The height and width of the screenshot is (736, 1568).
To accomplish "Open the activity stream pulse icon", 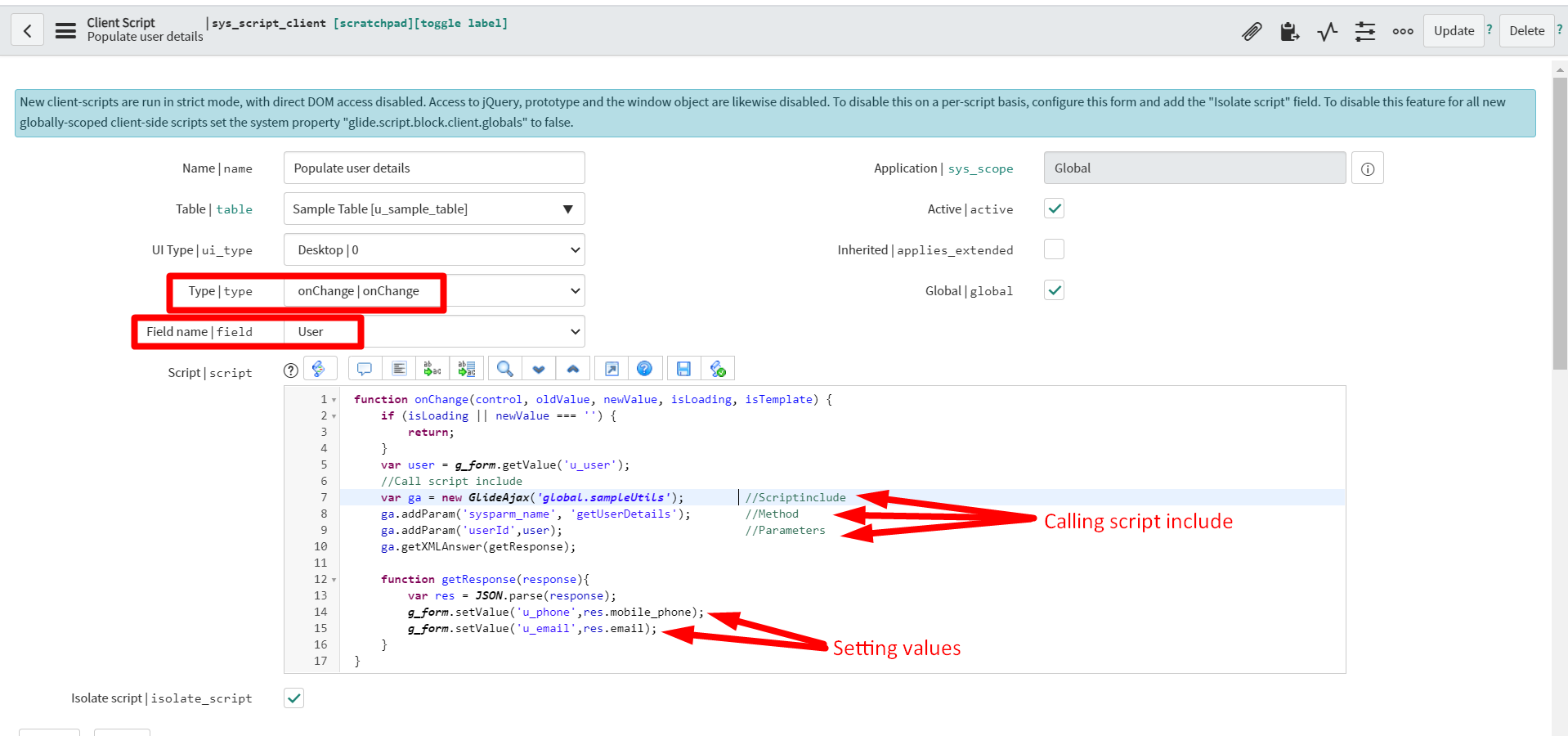I will (x=1327, y=31).
